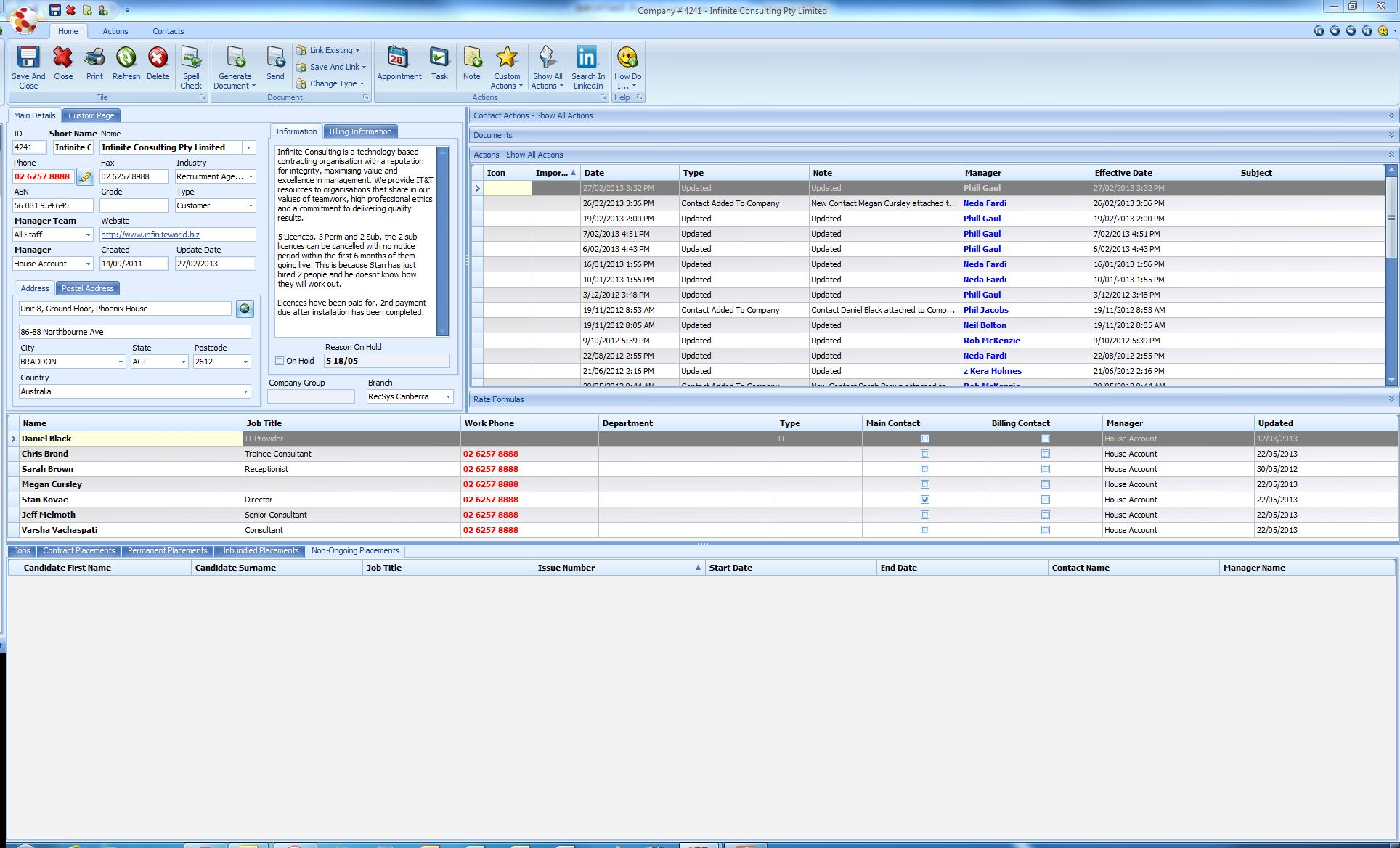
Task: Add a Note action
Action: click(x=472, y=64)
